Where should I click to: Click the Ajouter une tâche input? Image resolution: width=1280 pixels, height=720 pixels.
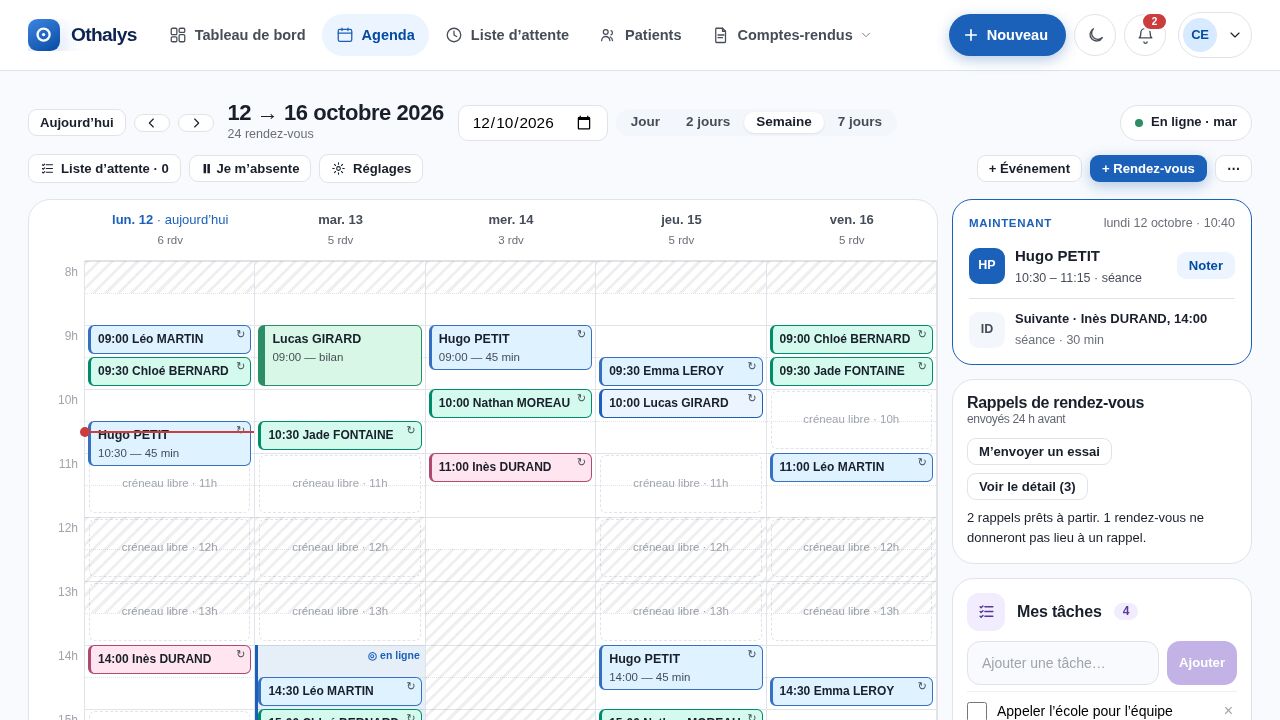coord(1063,663)
